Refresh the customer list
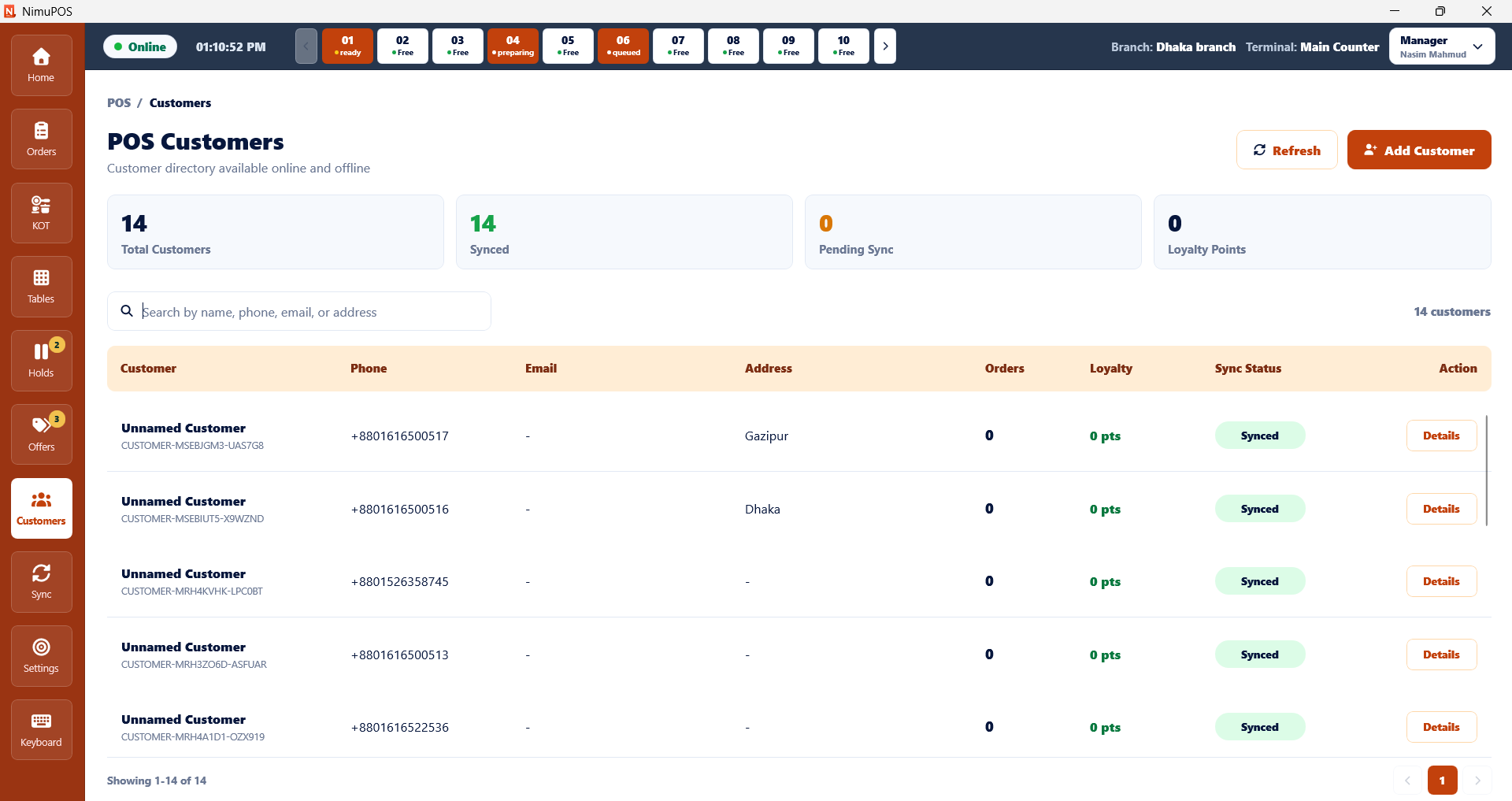Viewport: 1512px width, 801px height. point(1287,150)
